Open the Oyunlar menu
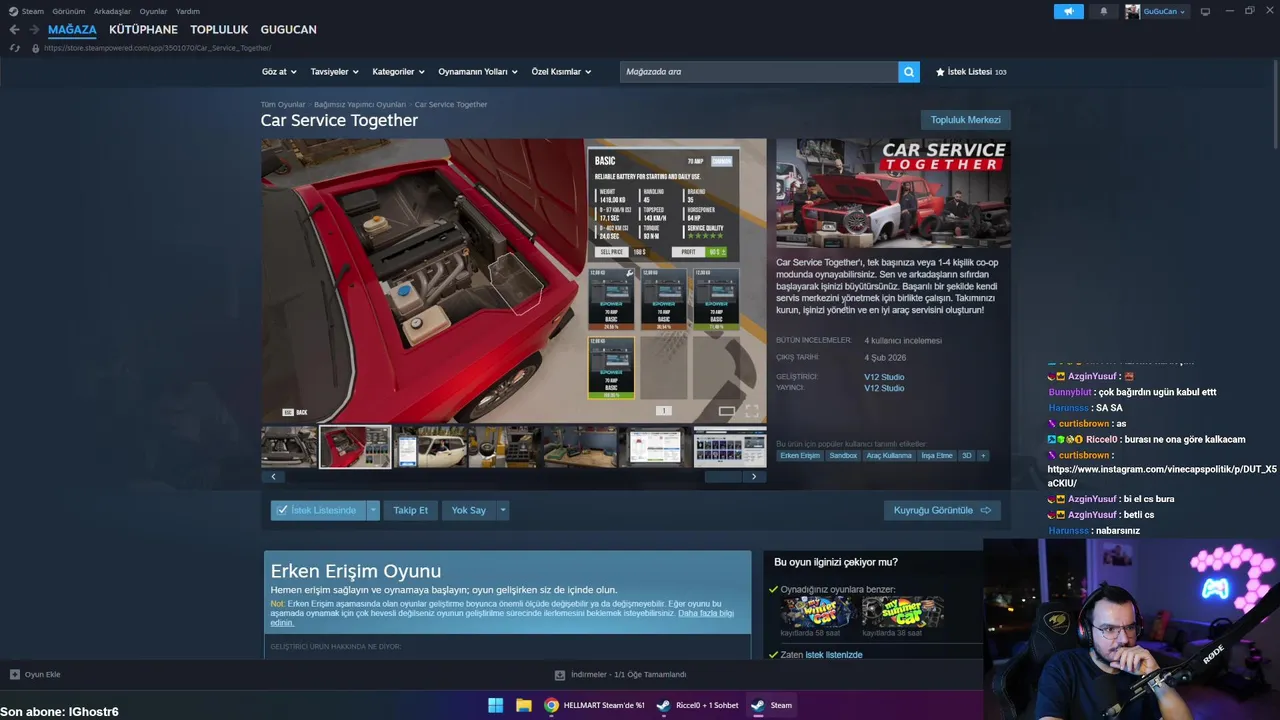This screenshot has height=720, width=1280. (153, 11)
